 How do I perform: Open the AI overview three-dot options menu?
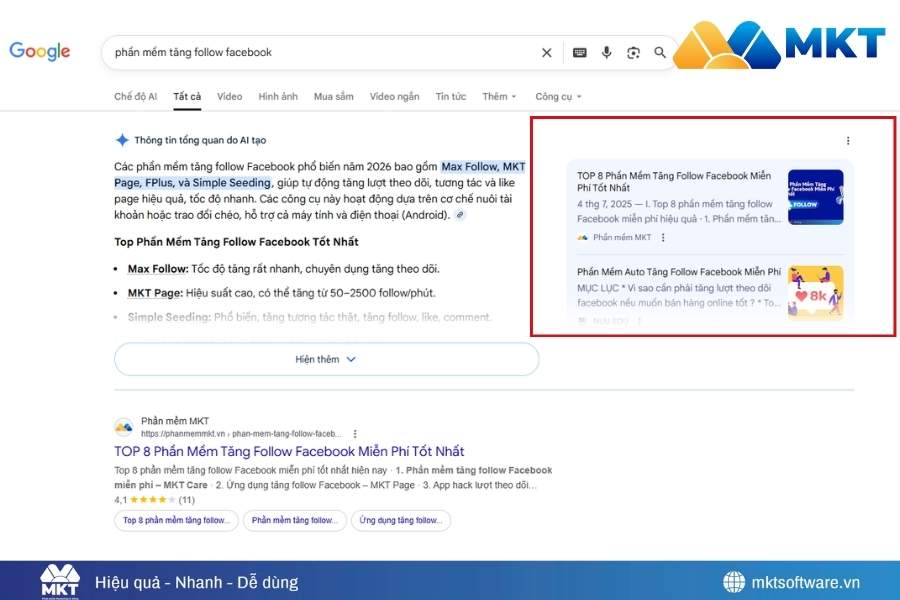tap(849, 140)
